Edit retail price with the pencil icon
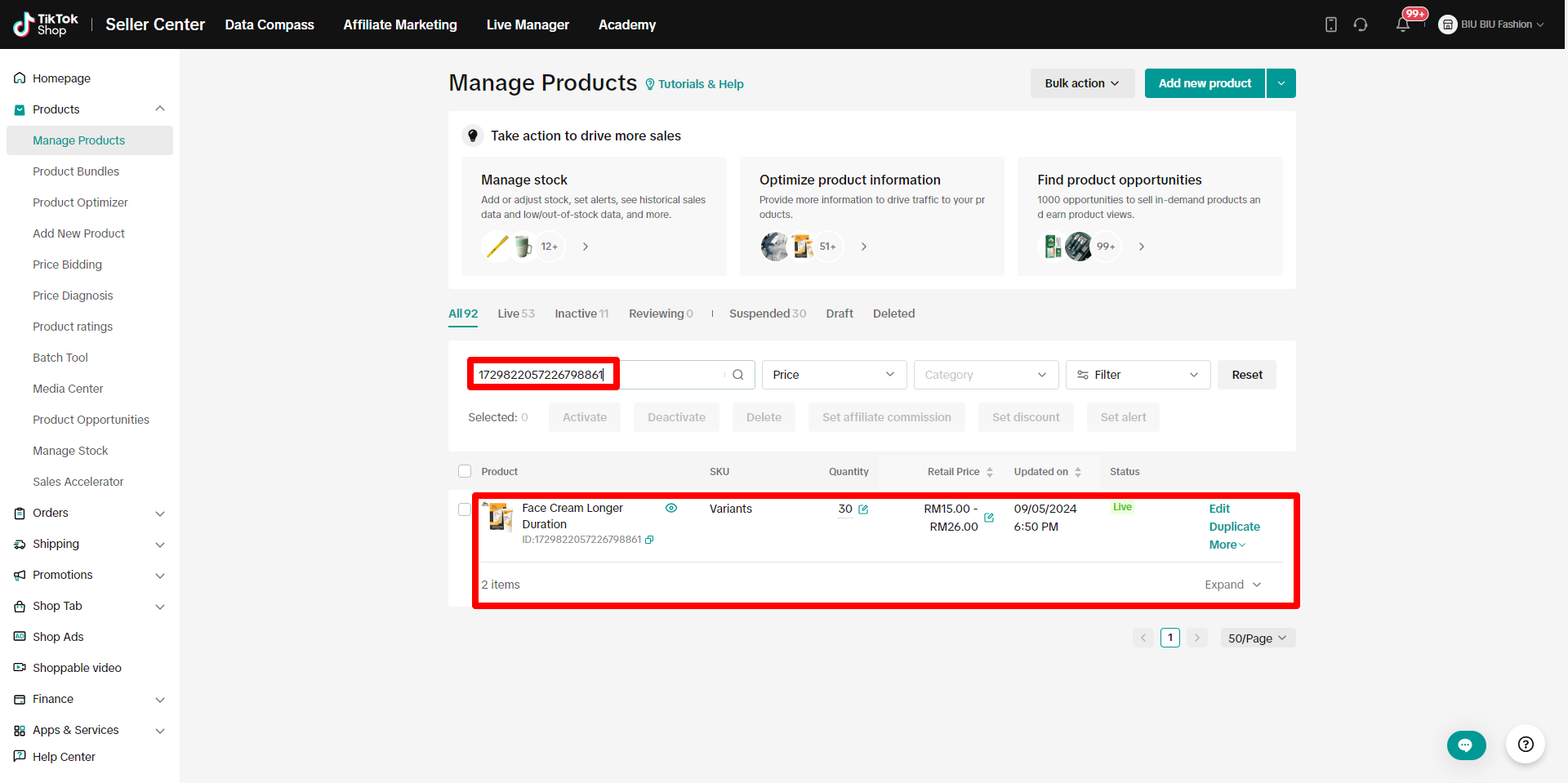 989,518
